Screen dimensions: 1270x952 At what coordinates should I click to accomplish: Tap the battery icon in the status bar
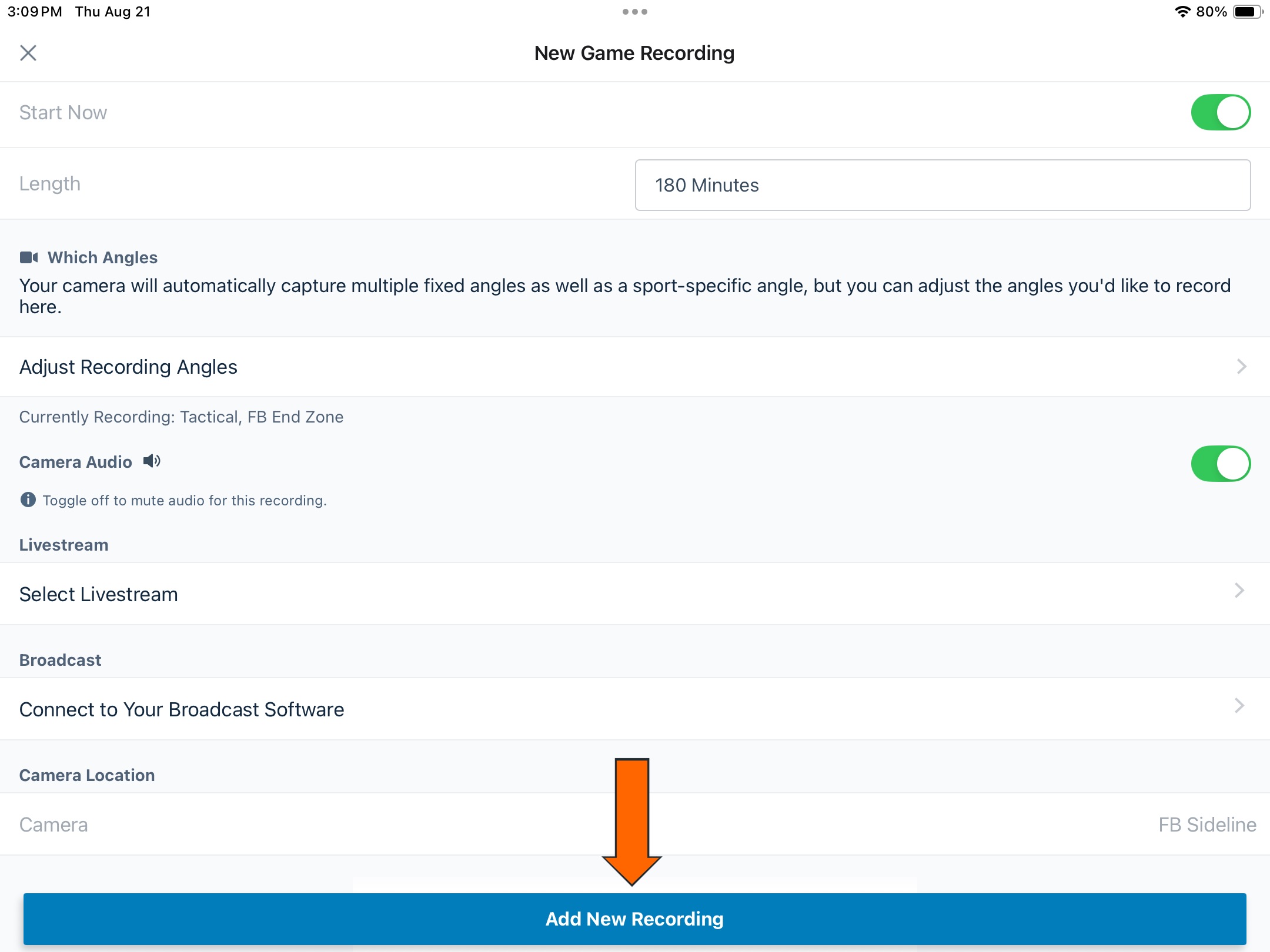[x=1249, y=11]
